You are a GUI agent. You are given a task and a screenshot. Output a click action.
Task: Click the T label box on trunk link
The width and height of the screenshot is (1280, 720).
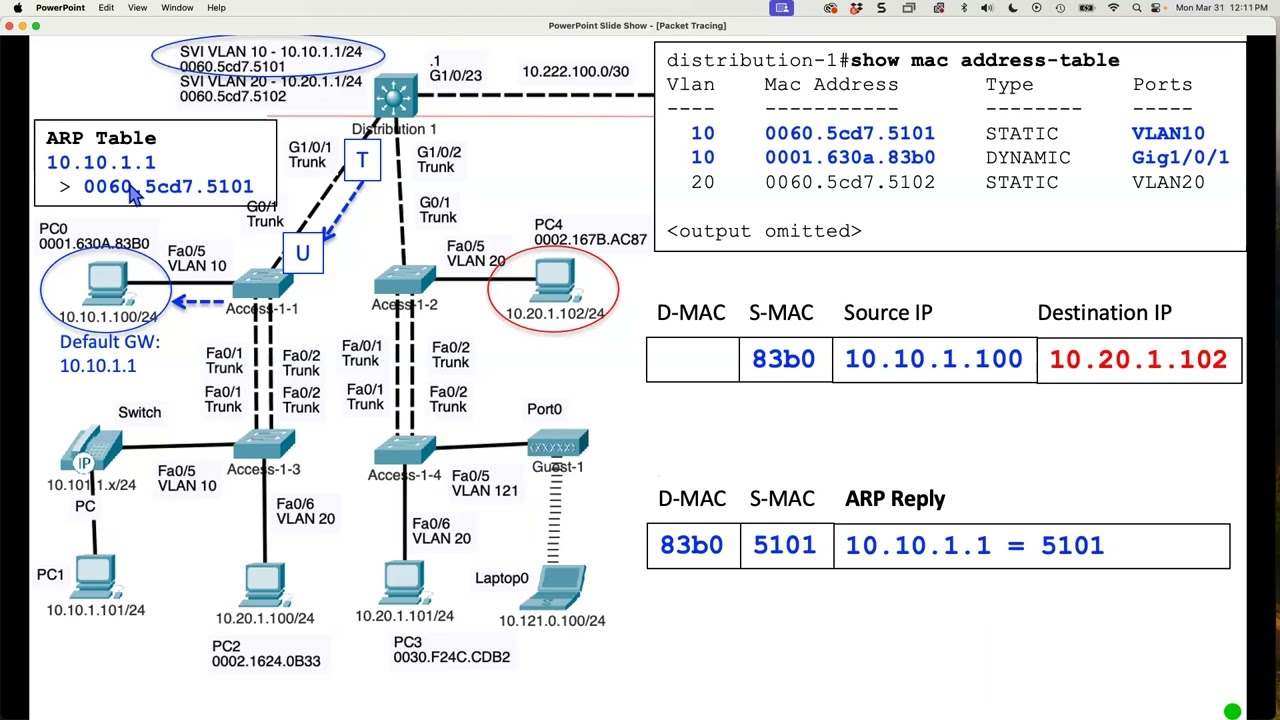click(x=362, y=160)
